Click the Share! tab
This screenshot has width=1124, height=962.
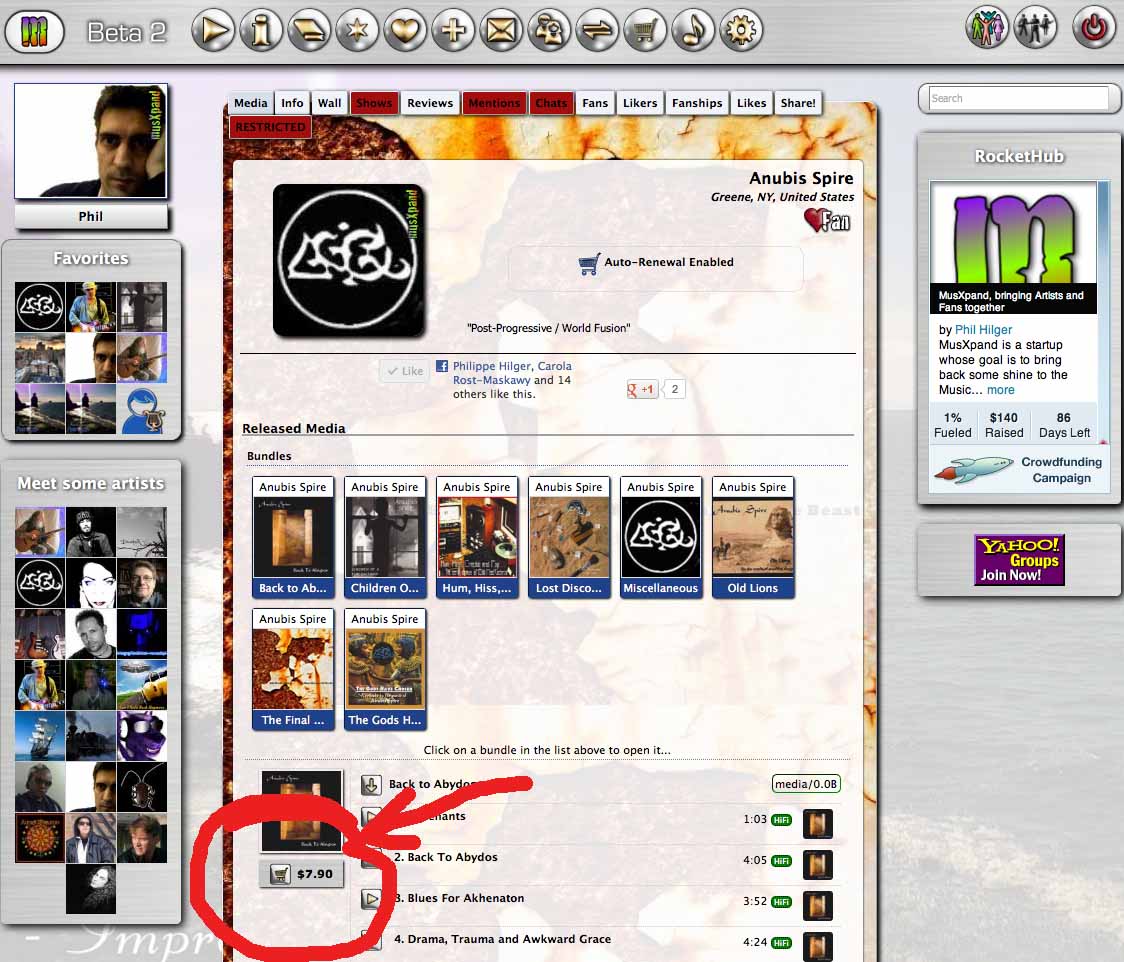[798, 103]
